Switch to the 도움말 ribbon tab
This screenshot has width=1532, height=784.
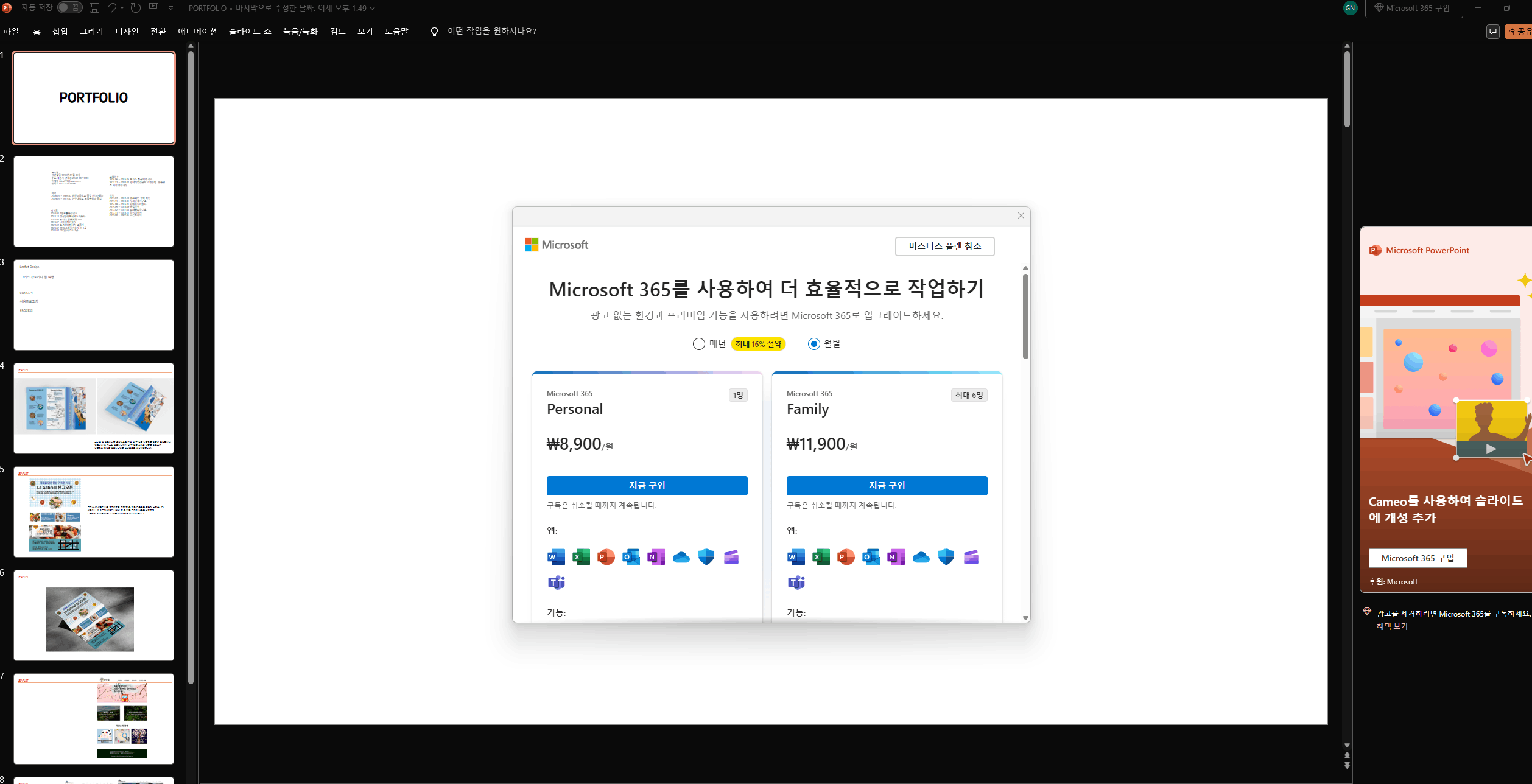tap(396, 32)
